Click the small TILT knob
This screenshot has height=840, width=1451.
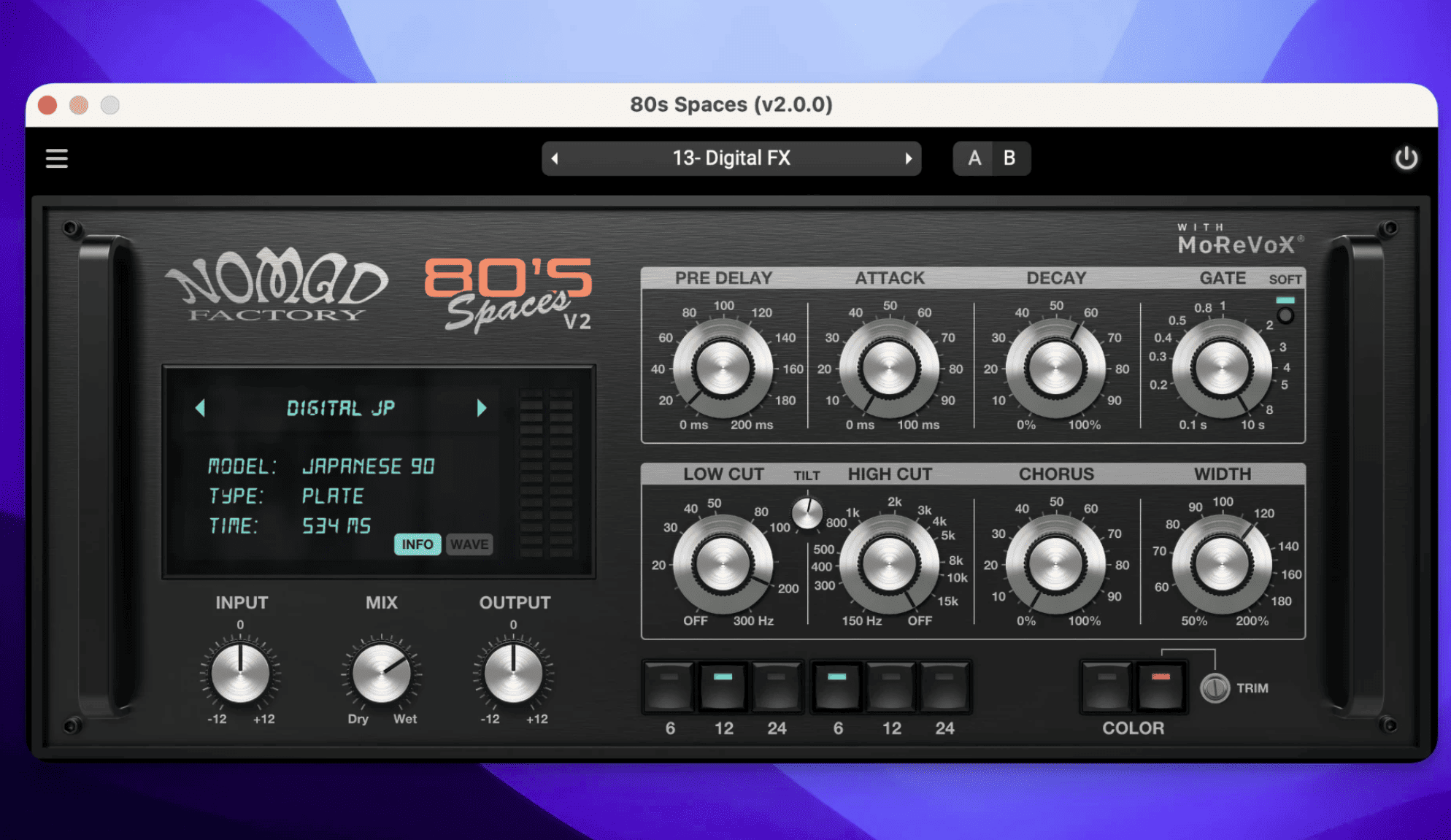pos(807,513)
